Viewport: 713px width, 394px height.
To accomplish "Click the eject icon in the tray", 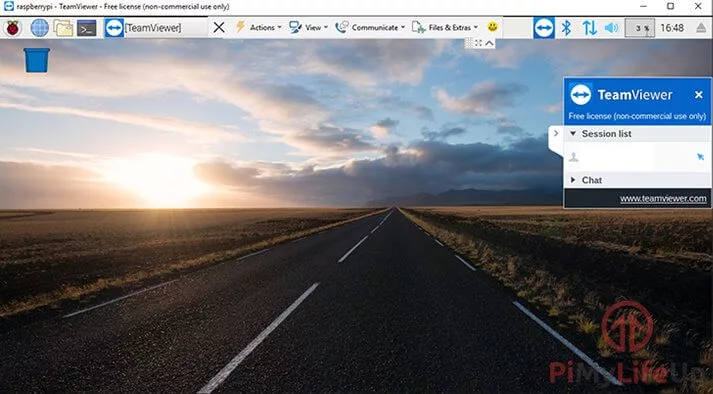I will [701, 28].
